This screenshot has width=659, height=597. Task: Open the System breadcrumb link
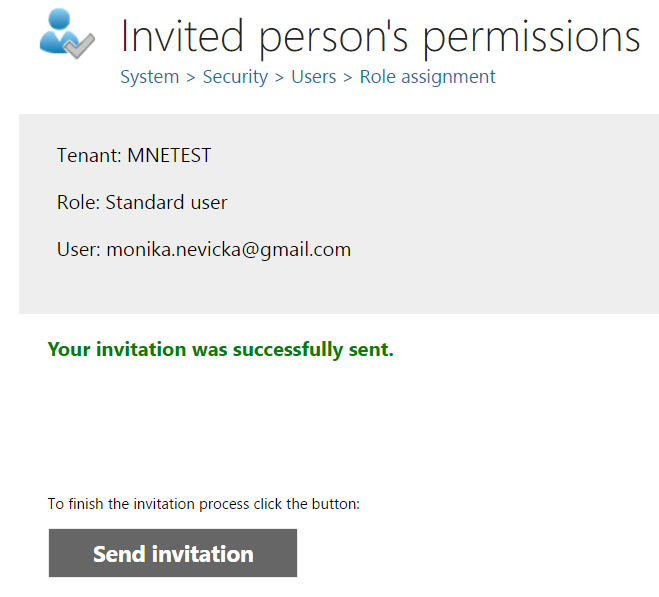coord(150,77)
